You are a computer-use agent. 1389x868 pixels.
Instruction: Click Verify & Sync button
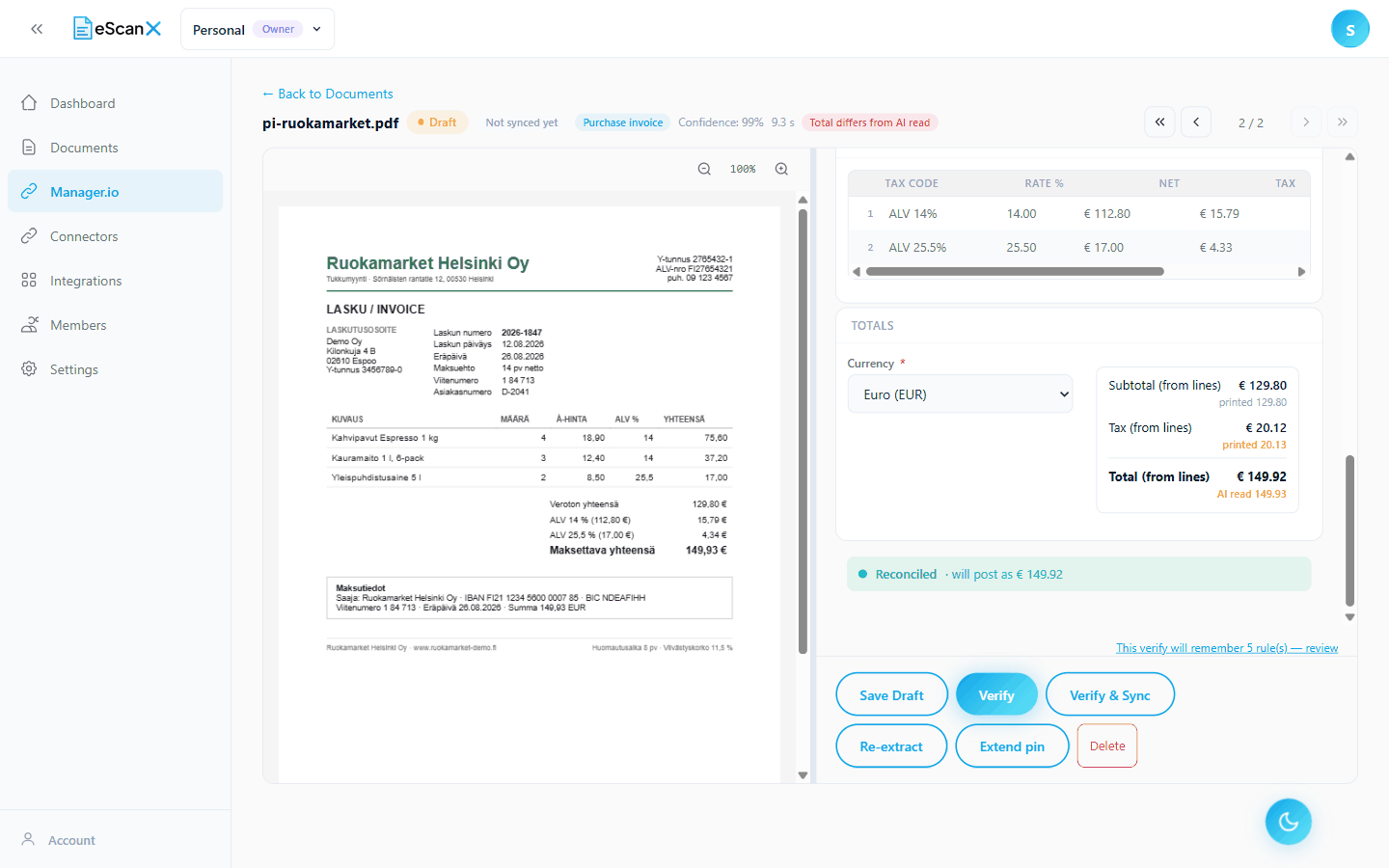click(1110, 695)
